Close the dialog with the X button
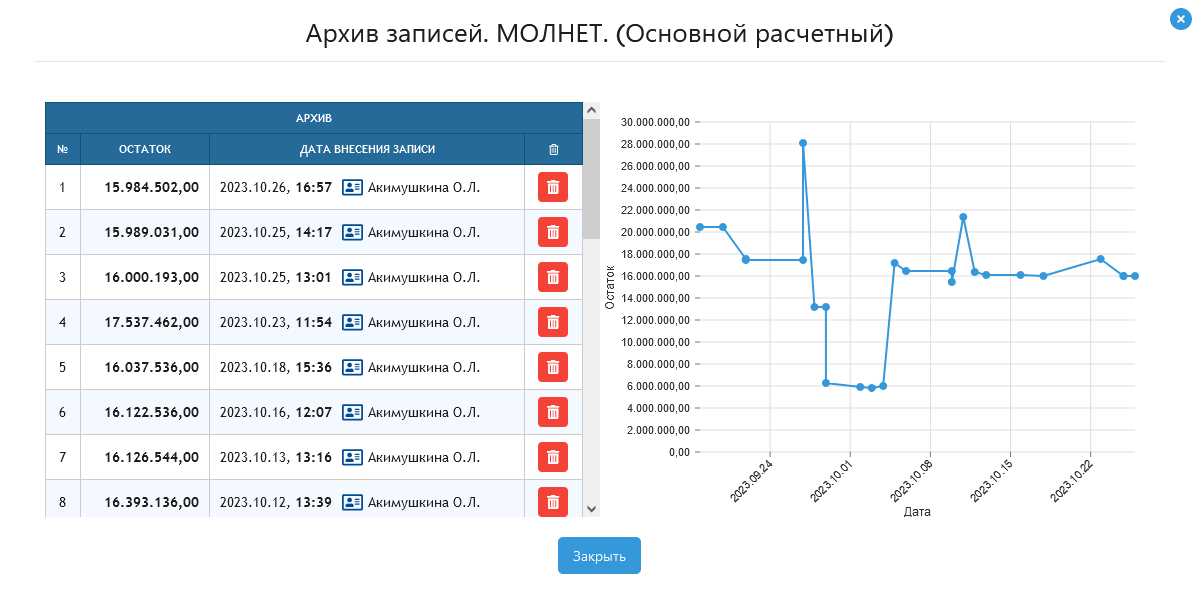This screenshot has height=589, width=1200. [1179, 18]
